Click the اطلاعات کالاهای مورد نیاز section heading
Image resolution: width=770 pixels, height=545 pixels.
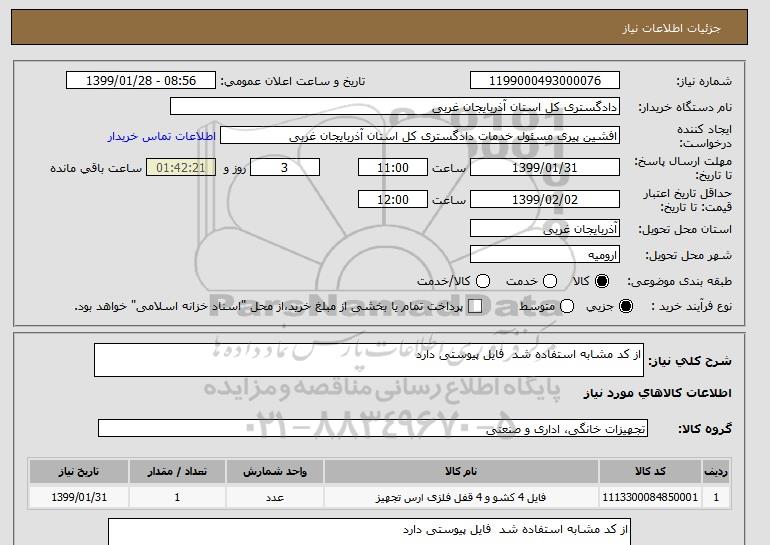(658, 393)
